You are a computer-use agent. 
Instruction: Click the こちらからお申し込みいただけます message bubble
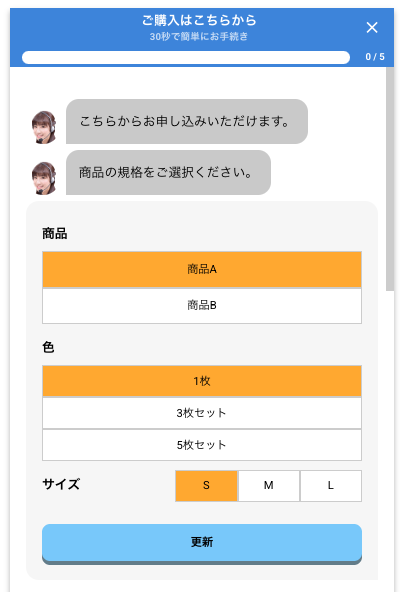[x=187, y=122]
